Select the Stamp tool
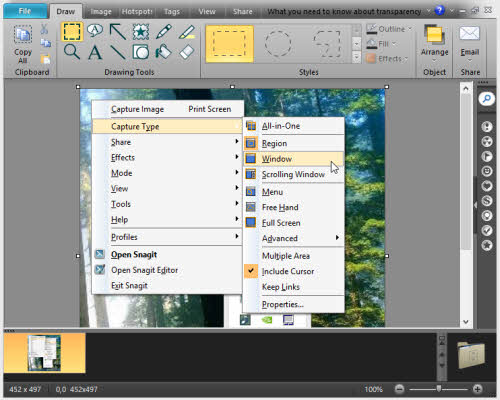This screenshot has width=500, height=400. [x=141, y=32]
